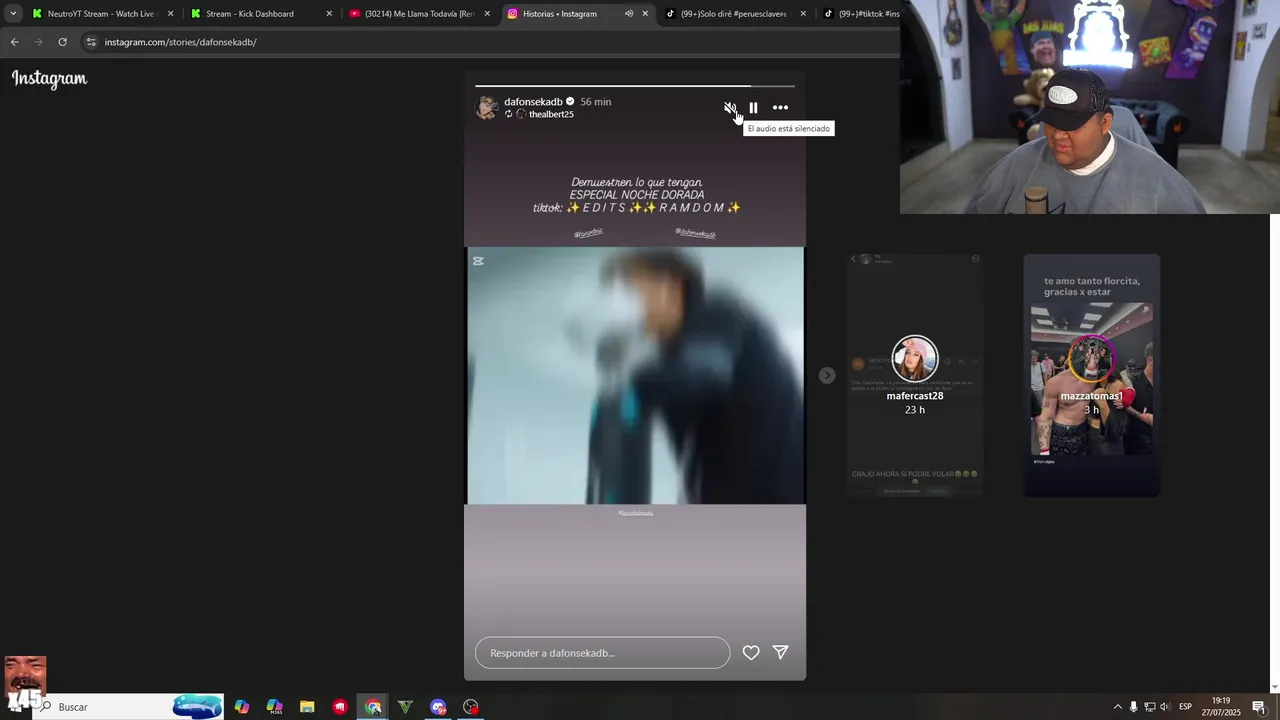Open the red app icon in taskbar
The width and height of the screenshot is (1280, 720).
(340, 707)
